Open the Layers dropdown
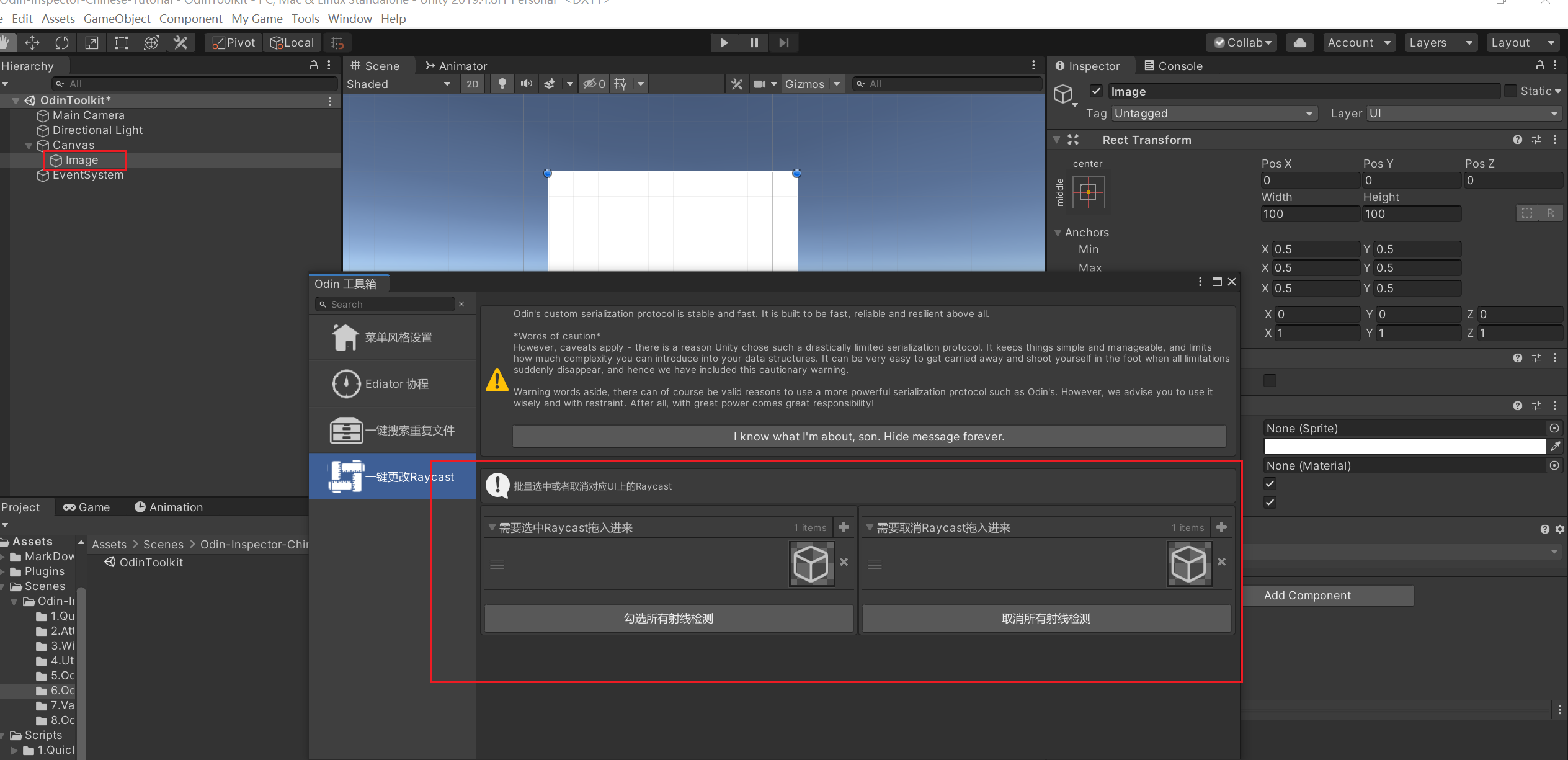Screen dimensions: 1568x760 (x=1441, y=43)
